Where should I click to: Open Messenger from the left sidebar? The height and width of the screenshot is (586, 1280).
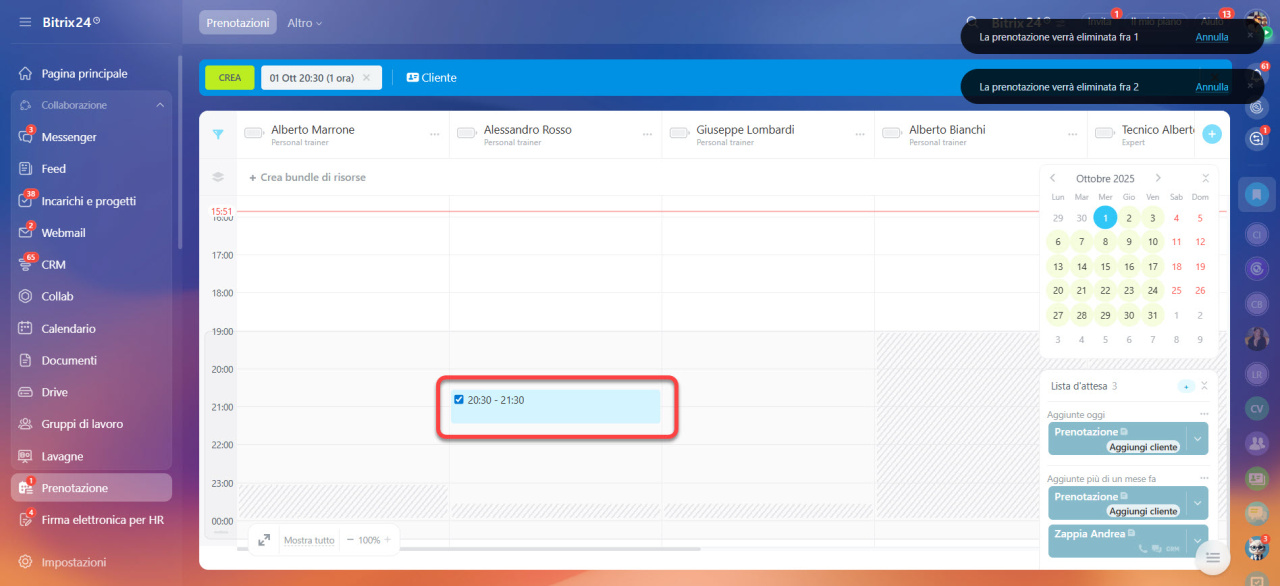pos(69,137)
